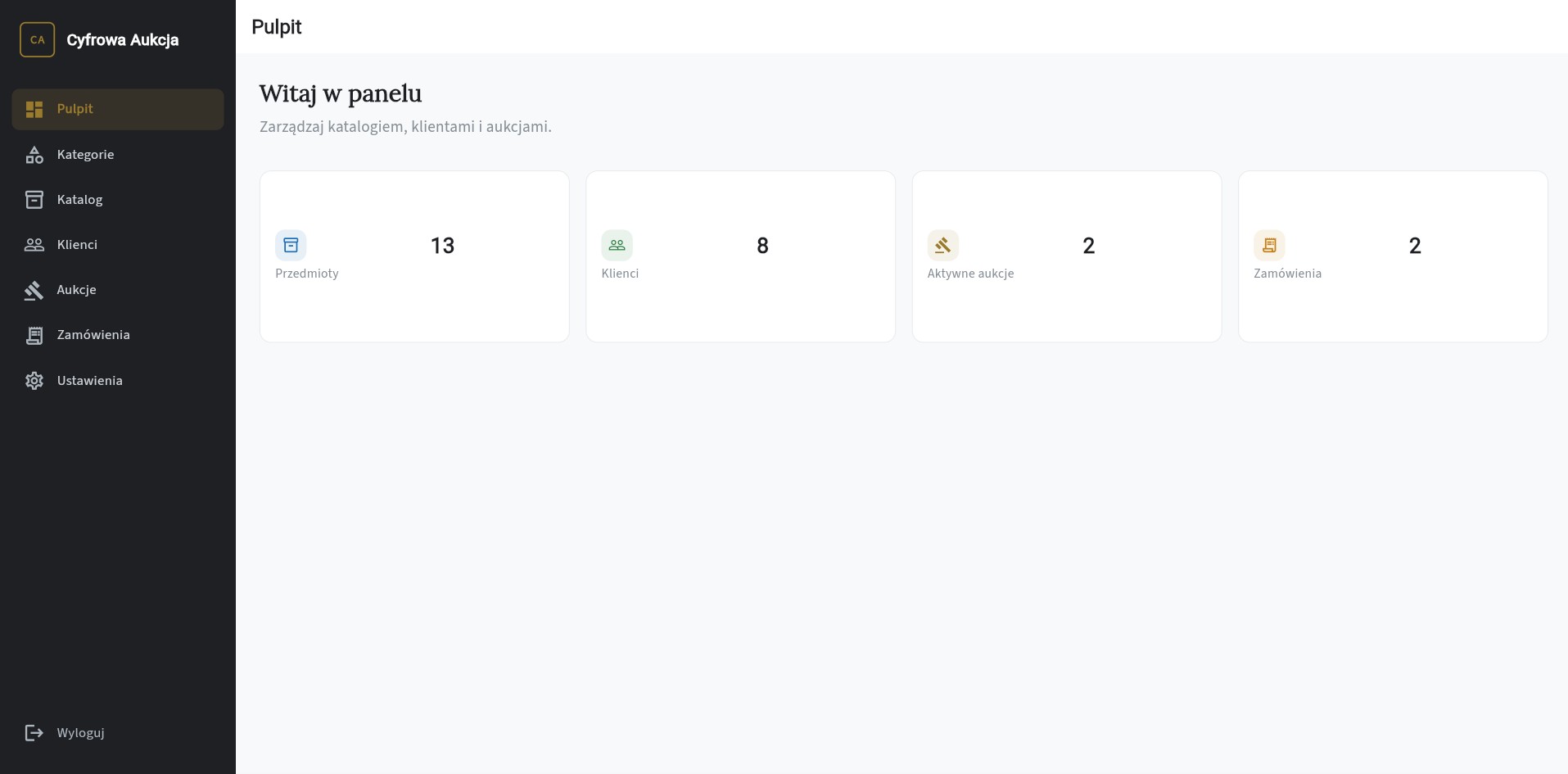Image resolution: width=1568 pixels, height=774 pixels.
Task: Click the Pulpit page title in header
Action: point(277,27)
